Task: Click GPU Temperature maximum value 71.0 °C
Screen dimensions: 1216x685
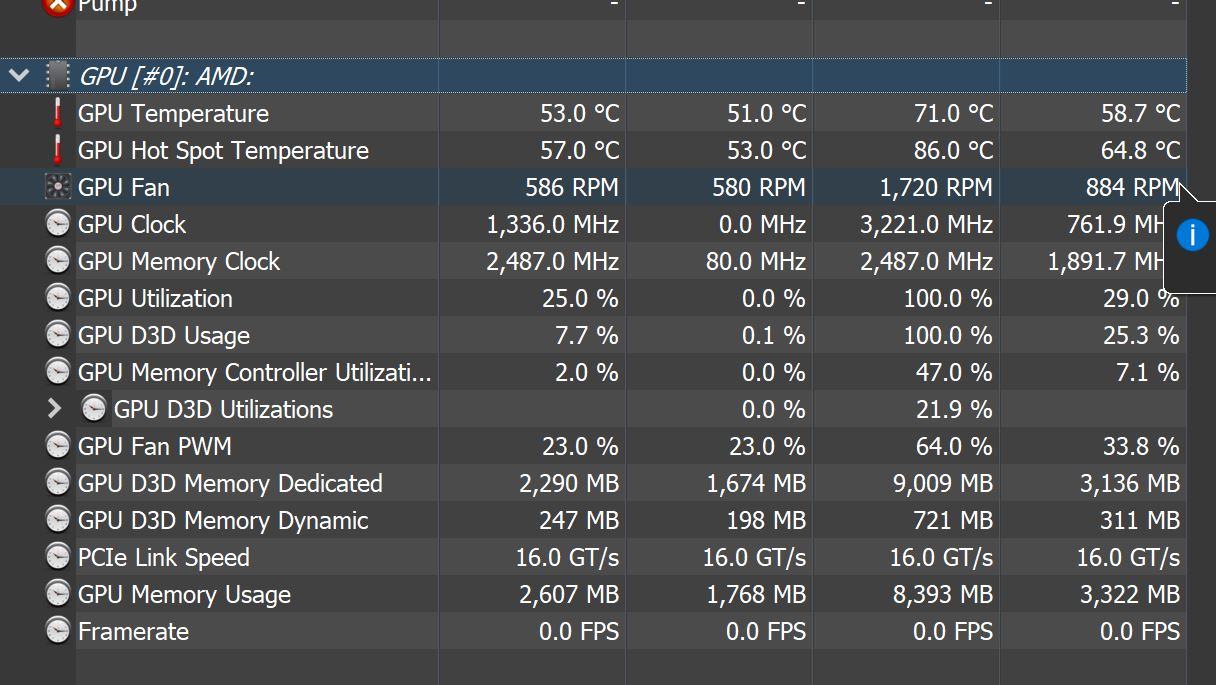Action: [953, 113]
